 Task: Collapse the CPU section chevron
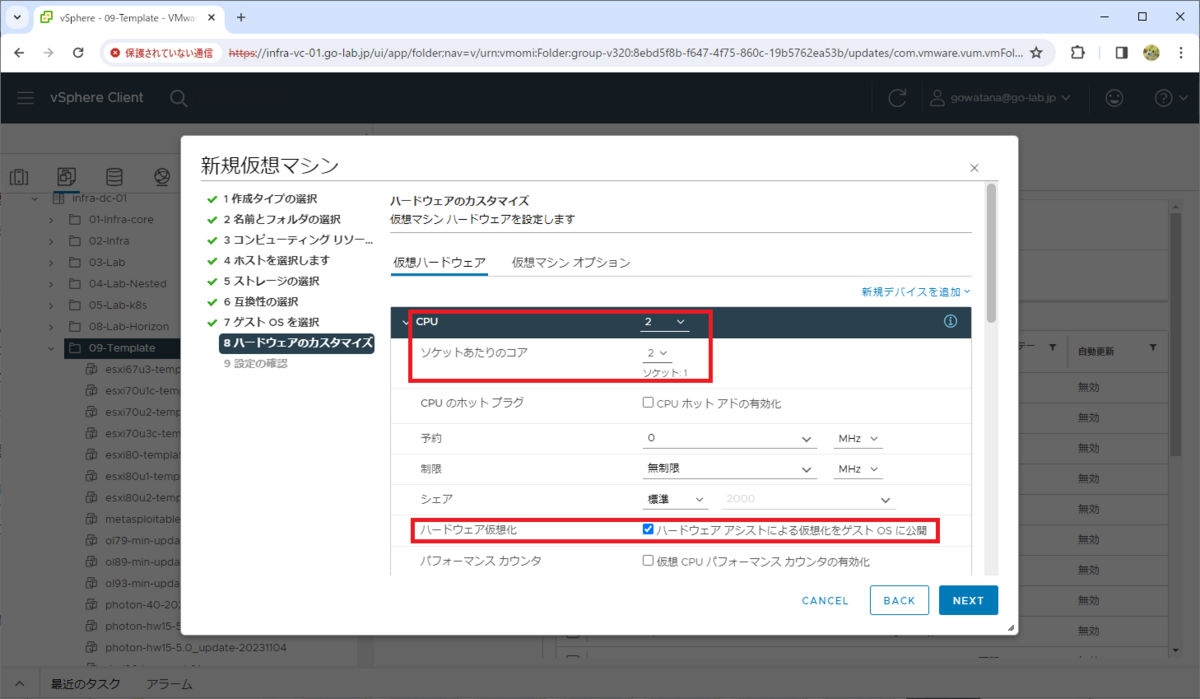[405, 322]
